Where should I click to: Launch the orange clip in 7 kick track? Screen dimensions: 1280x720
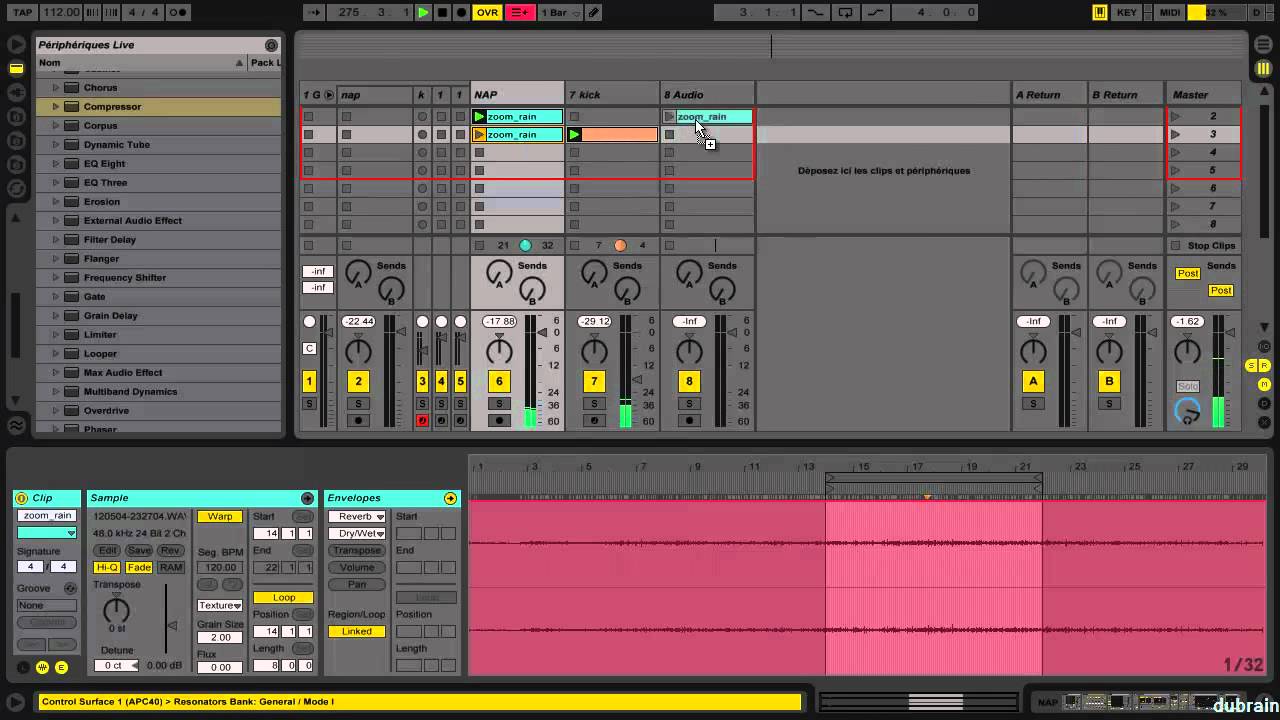pos(575,134)
